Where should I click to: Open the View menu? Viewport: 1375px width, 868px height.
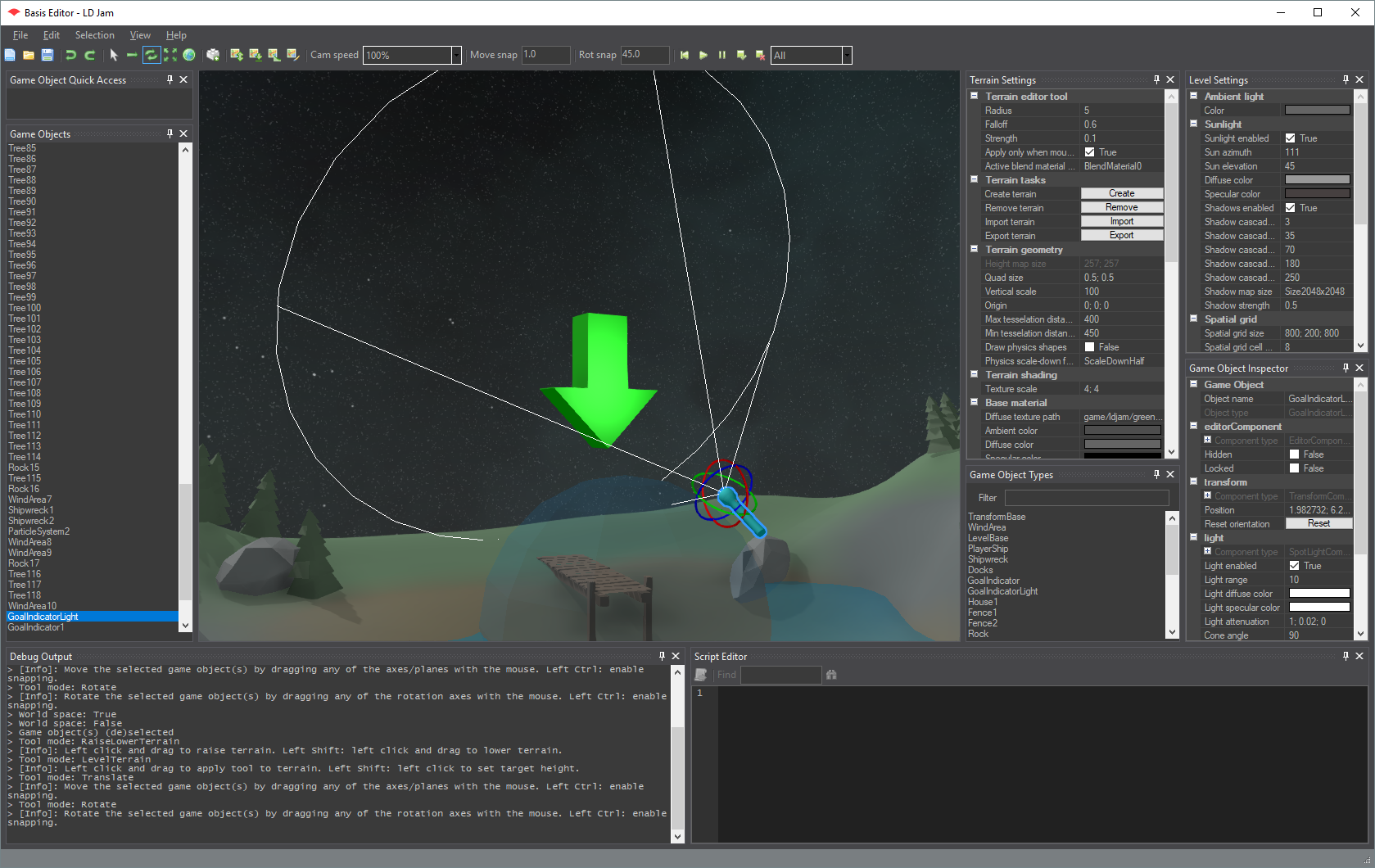tap(140, 35)
